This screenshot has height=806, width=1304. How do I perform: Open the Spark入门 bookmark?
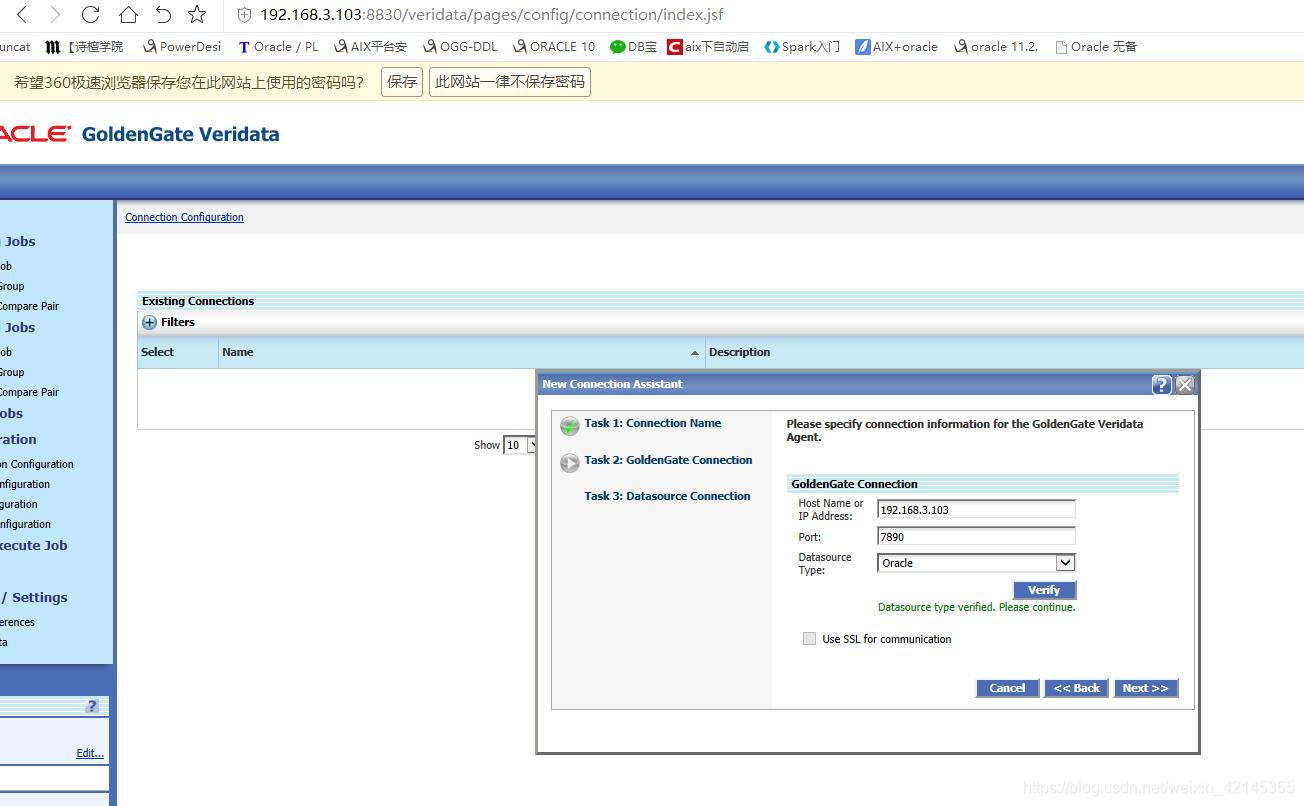pos(802,47)
